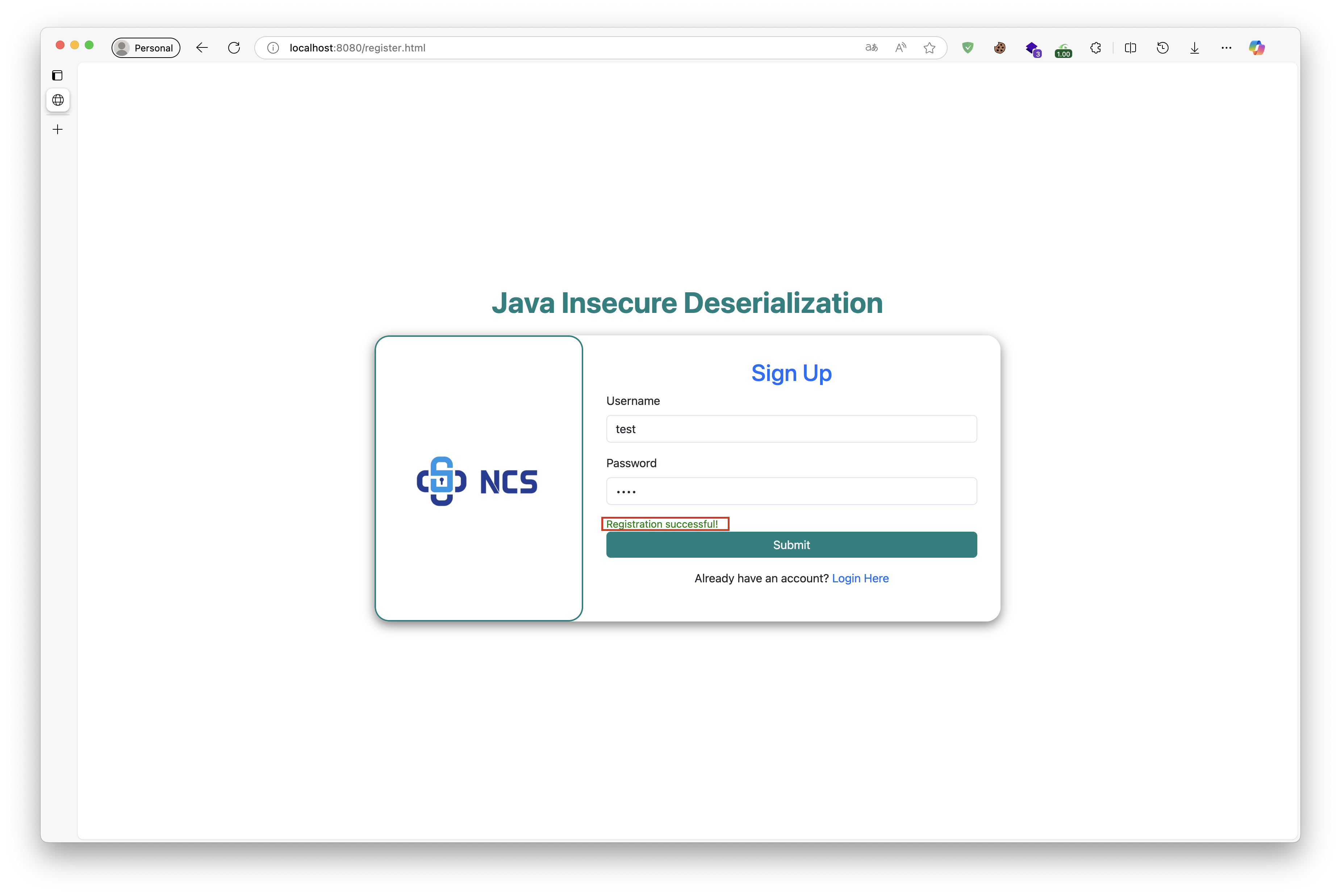The height and width of the screenshot is (896, 1341).
Task: Open a new tab with the plus button
Action: [x=58, y=130]
